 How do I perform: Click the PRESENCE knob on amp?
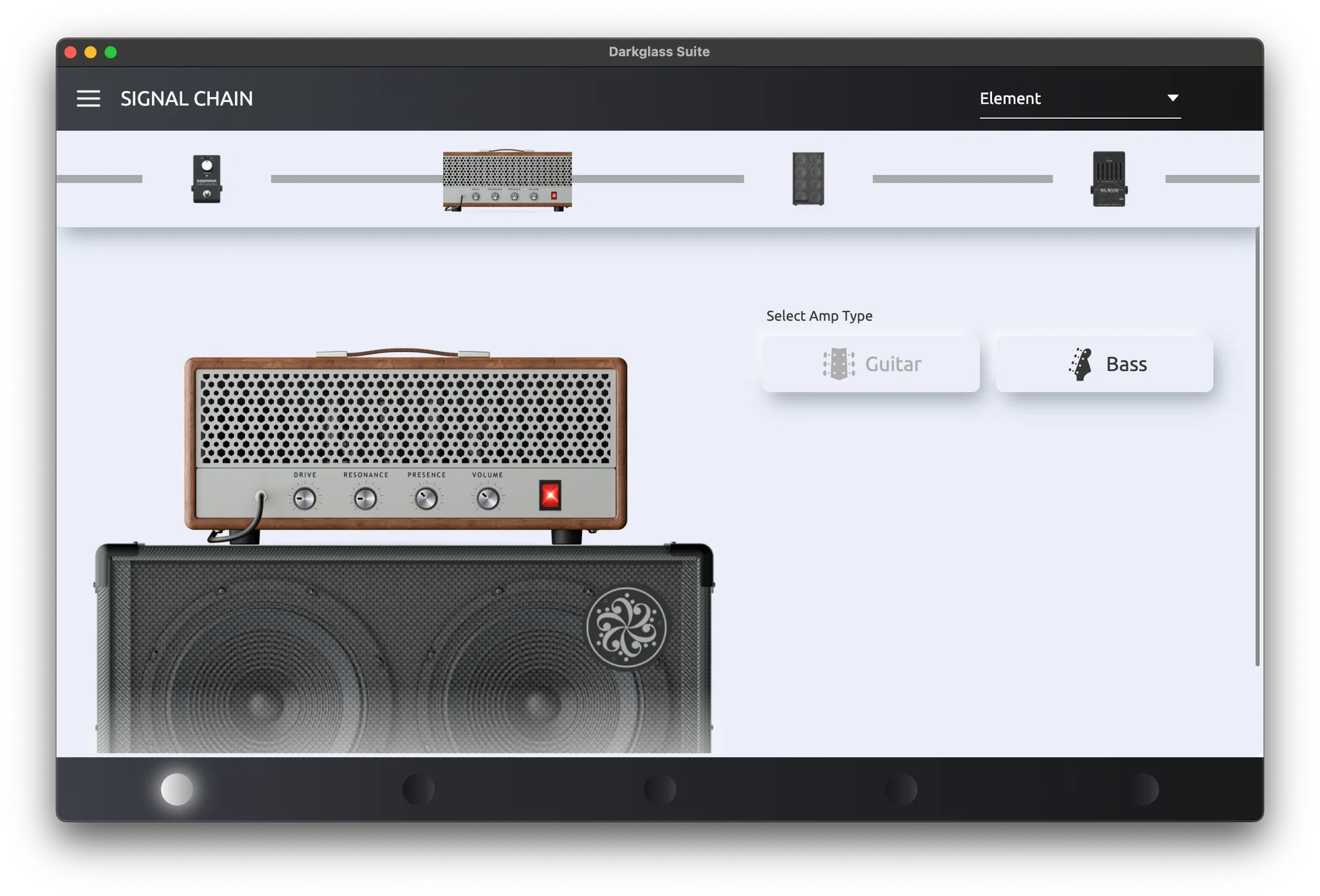click(426, 499)
